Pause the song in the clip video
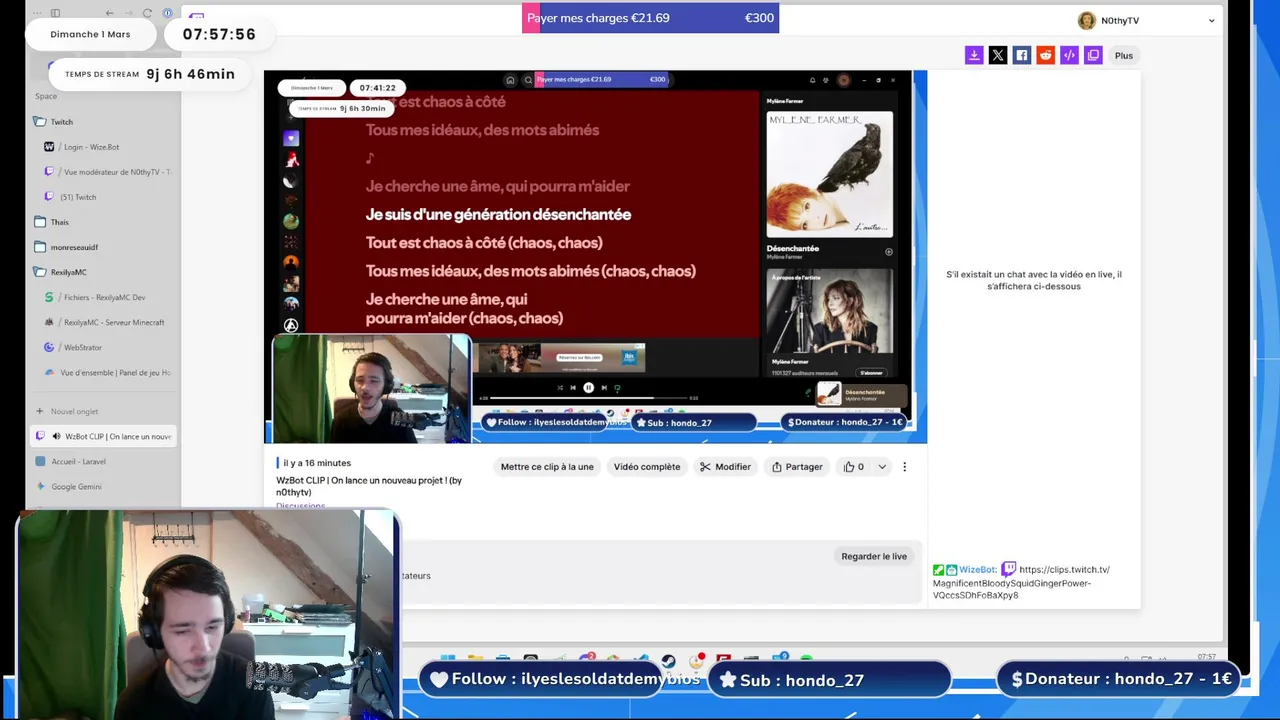 (588, 388)
